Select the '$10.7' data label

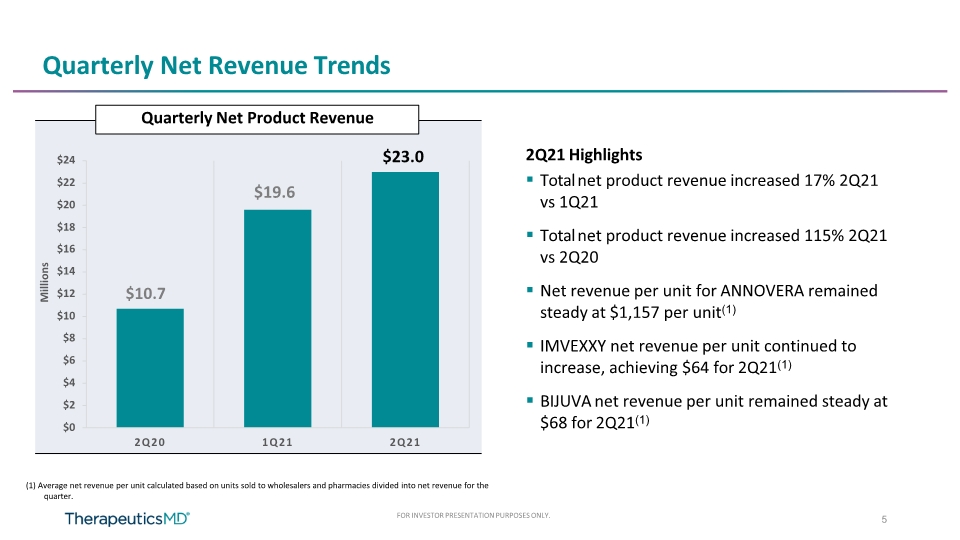(146, 294)
